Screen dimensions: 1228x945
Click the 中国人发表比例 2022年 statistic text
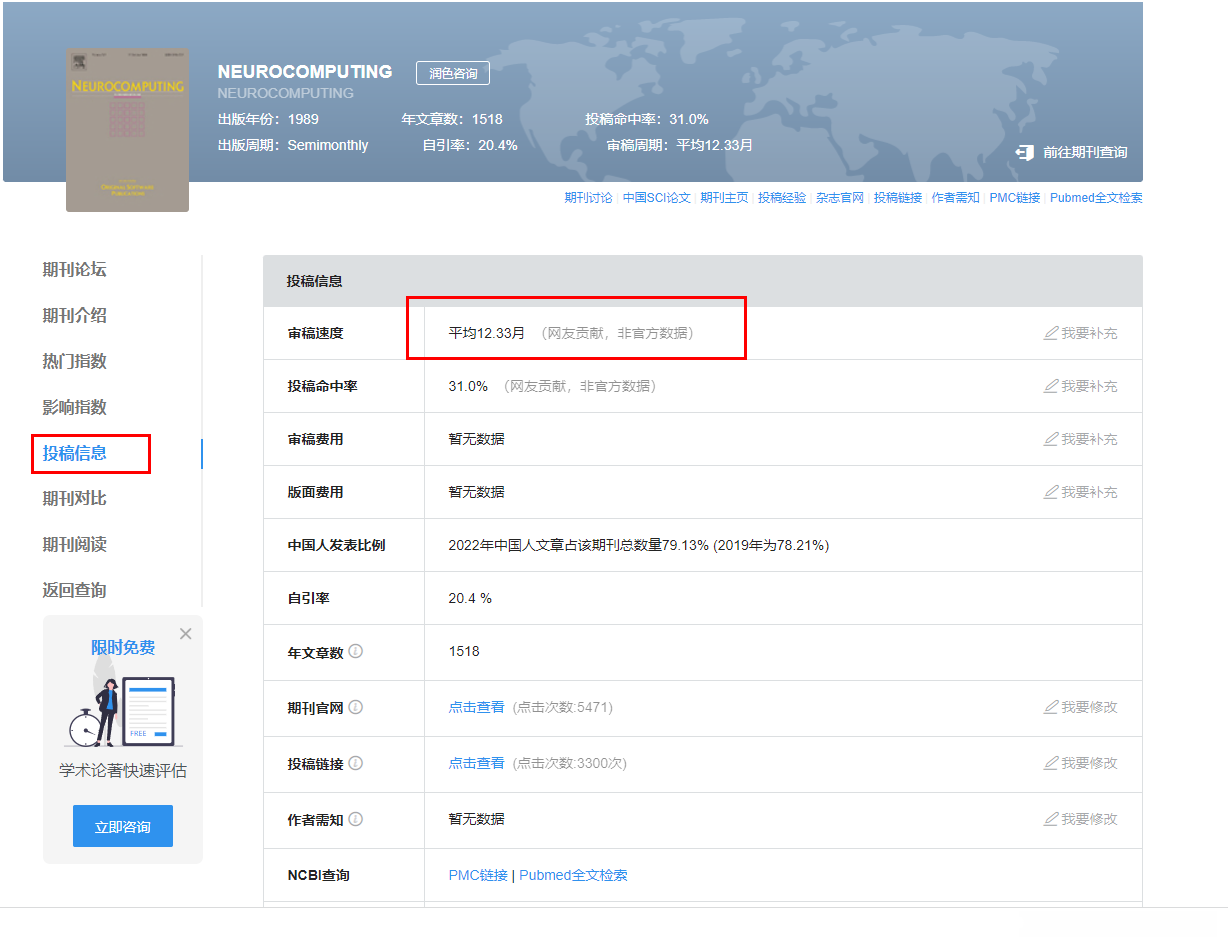[x=639, y=545]
